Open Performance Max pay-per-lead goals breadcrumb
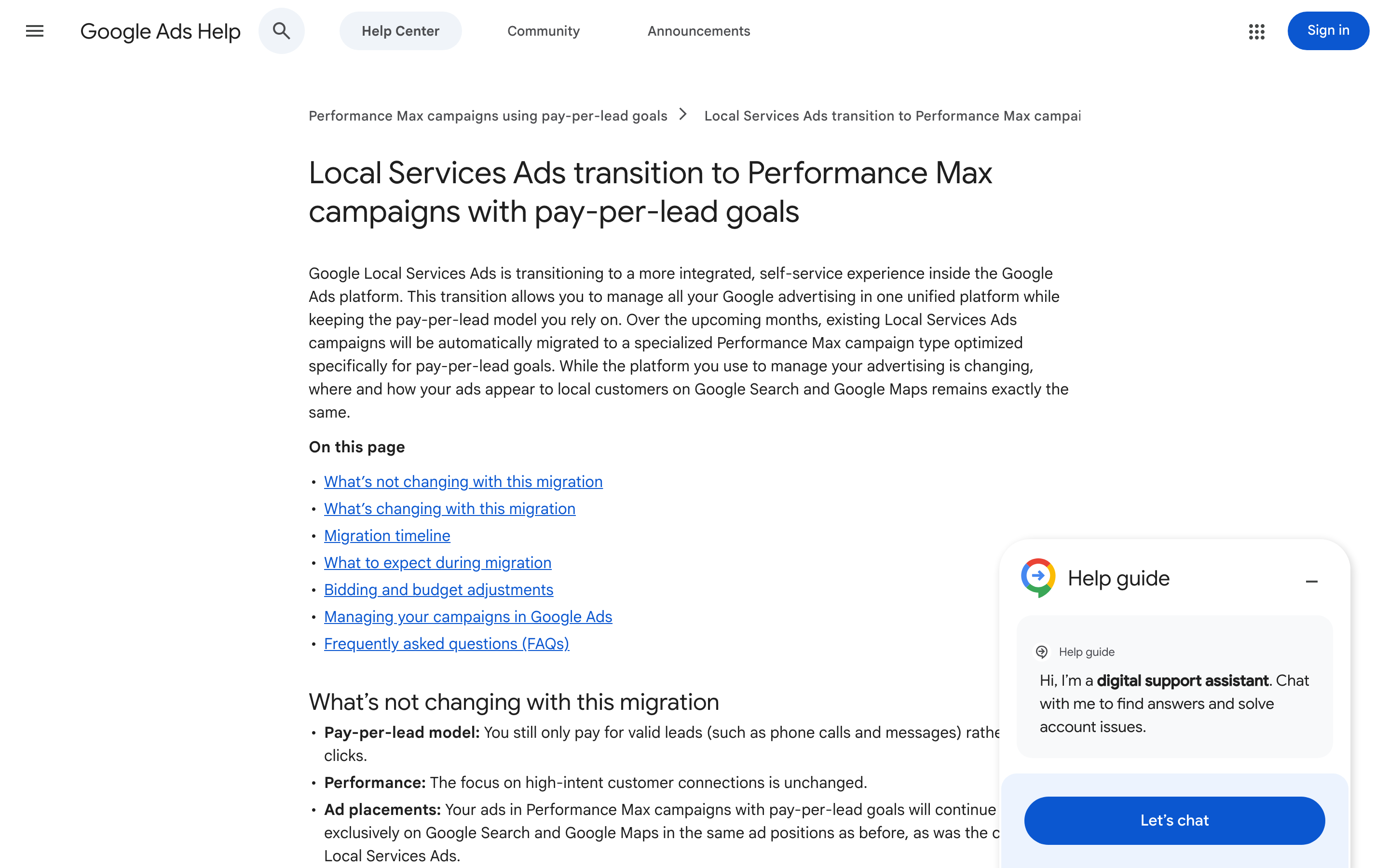The height and width of the screenshot is (868, 1389). point(488,116)
